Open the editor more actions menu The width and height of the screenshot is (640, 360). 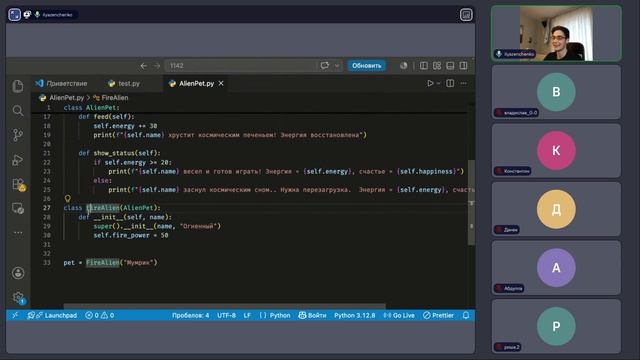pyautogui.click(x=463, y=83)
